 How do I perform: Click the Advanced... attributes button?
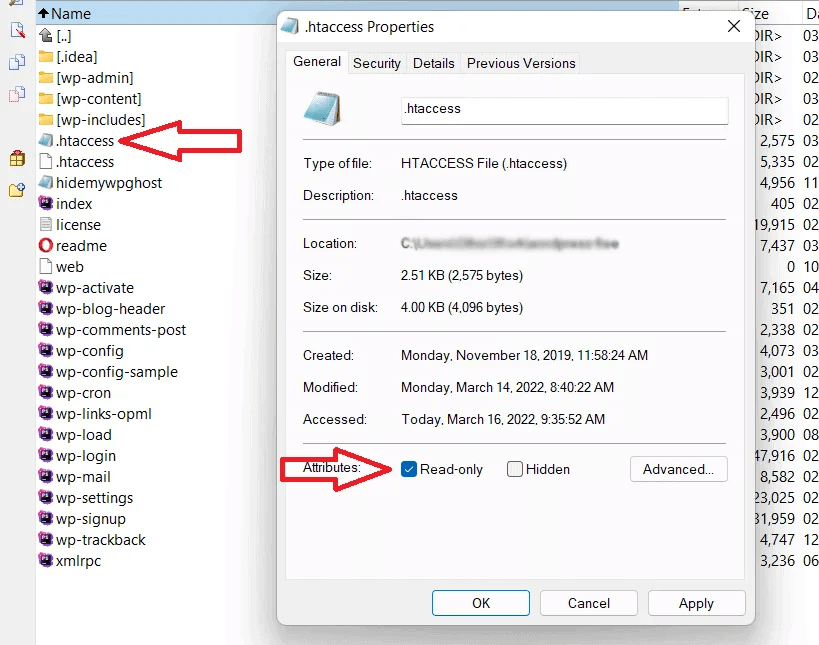(678, 469)
